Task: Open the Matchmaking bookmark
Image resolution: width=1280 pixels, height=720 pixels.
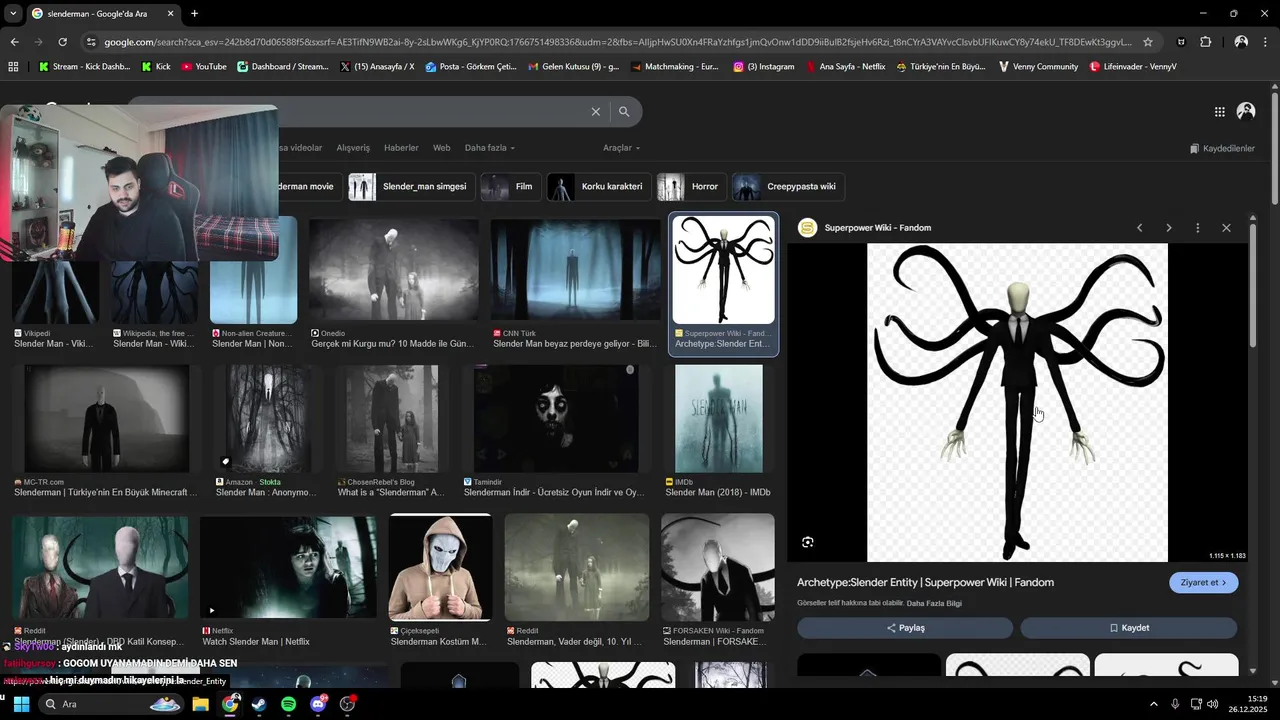Action: [673, 67]
